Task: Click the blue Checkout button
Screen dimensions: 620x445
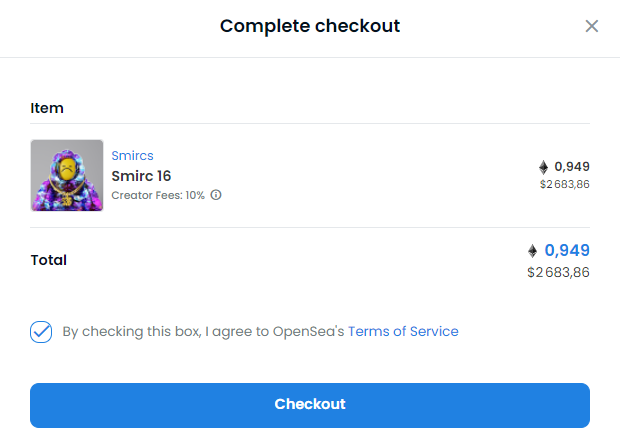Action: tap(310, 405)
